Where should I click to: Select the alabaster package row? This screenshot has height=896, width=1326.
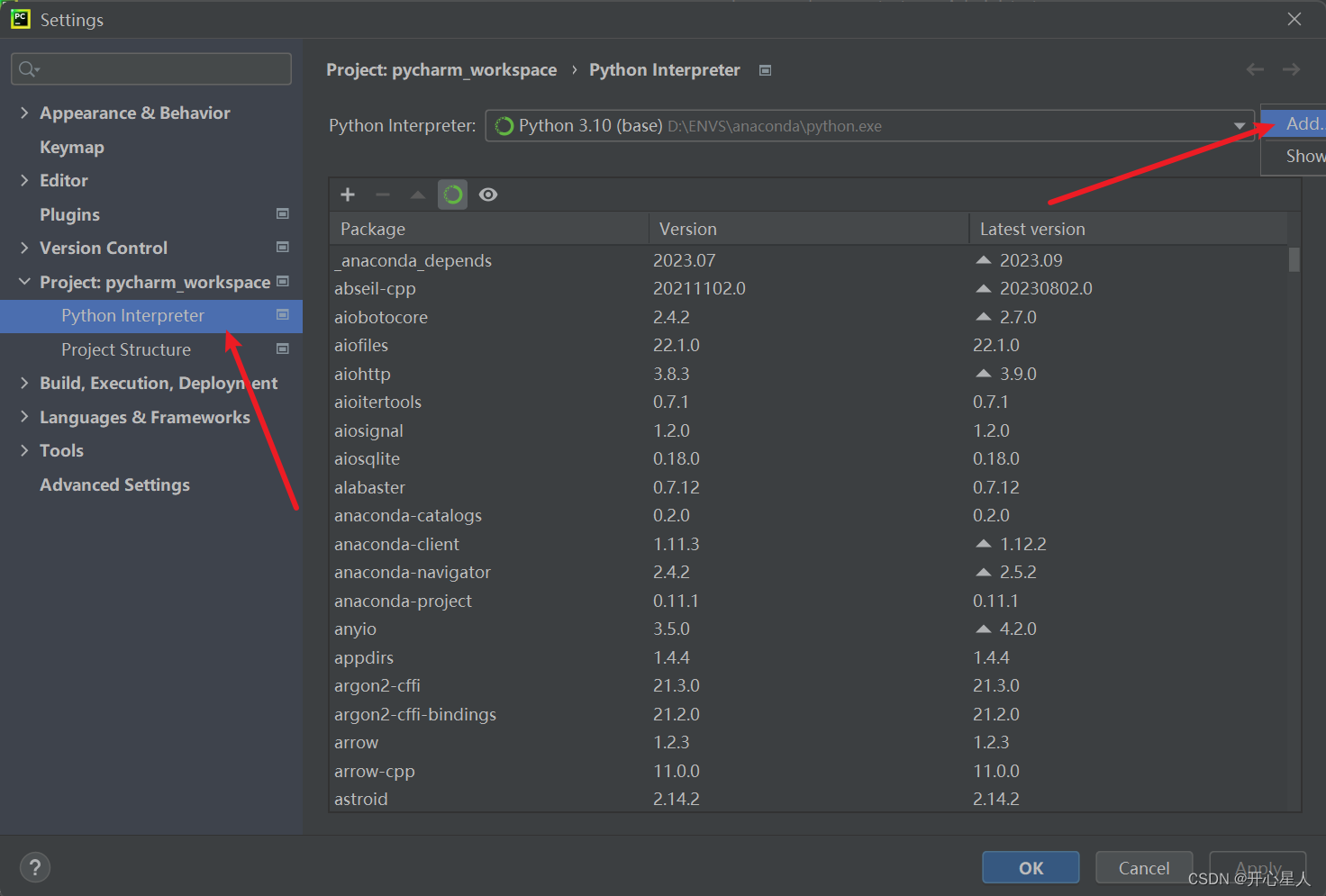[809, 487]
